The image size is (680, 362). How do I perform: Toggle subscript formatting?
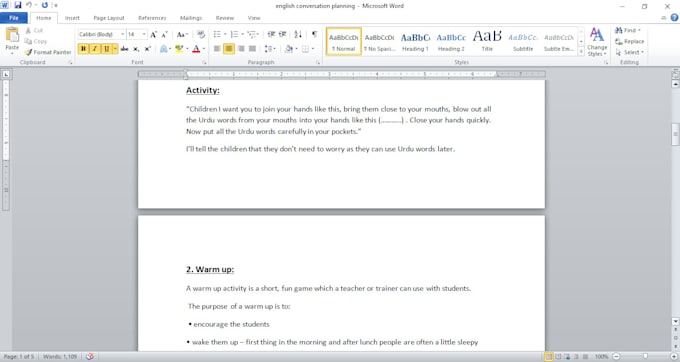pyautogui.click(x=136, y=49)
